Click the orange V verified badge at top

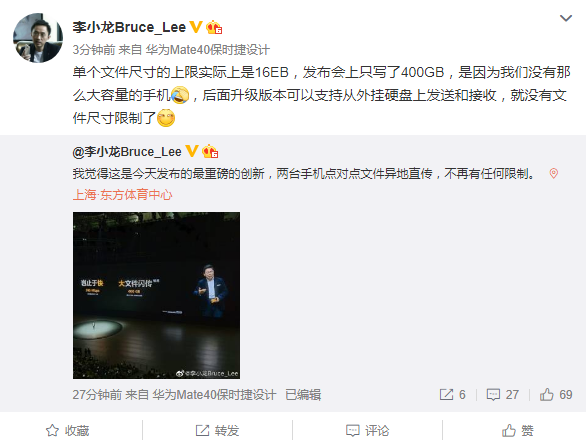[x=196, y=27]
